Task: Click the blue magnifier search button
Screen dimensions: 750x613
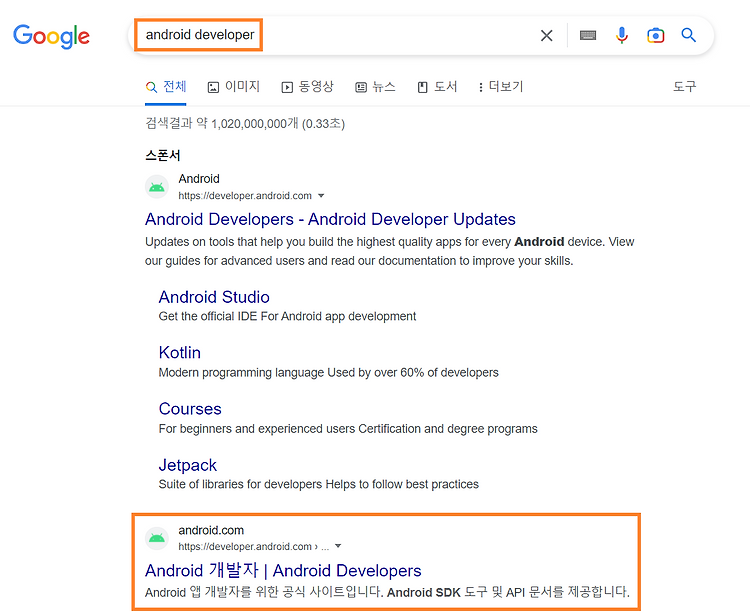Action: click(688, 35)
